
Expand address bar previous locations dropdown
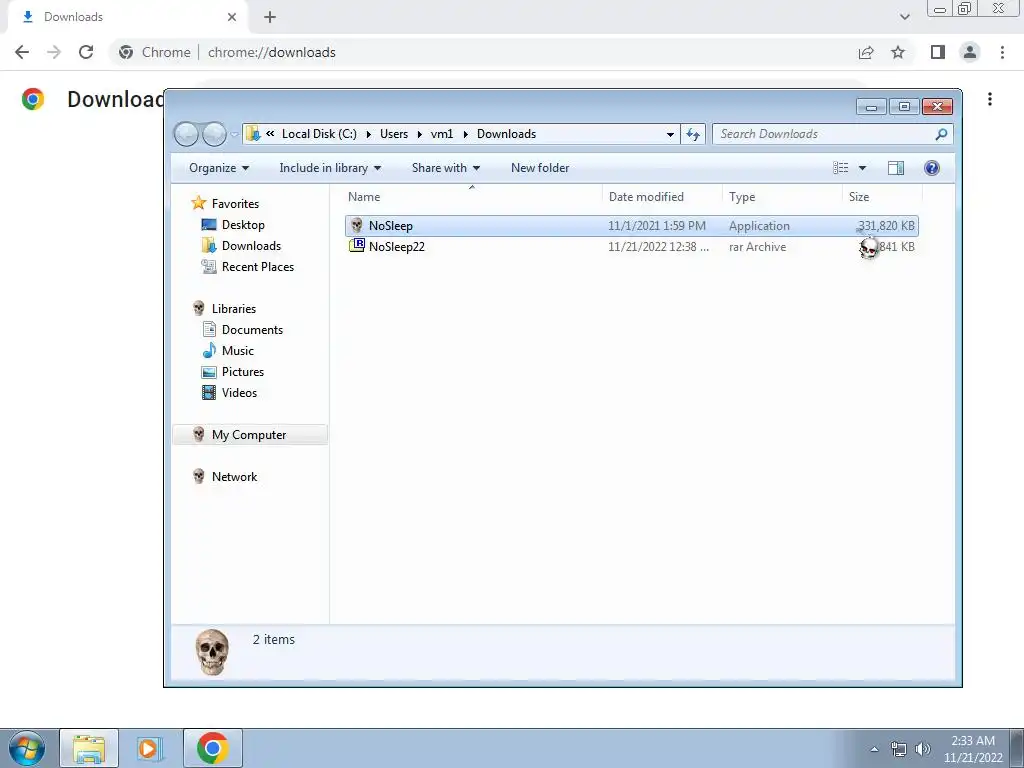[x=670, y=134]
